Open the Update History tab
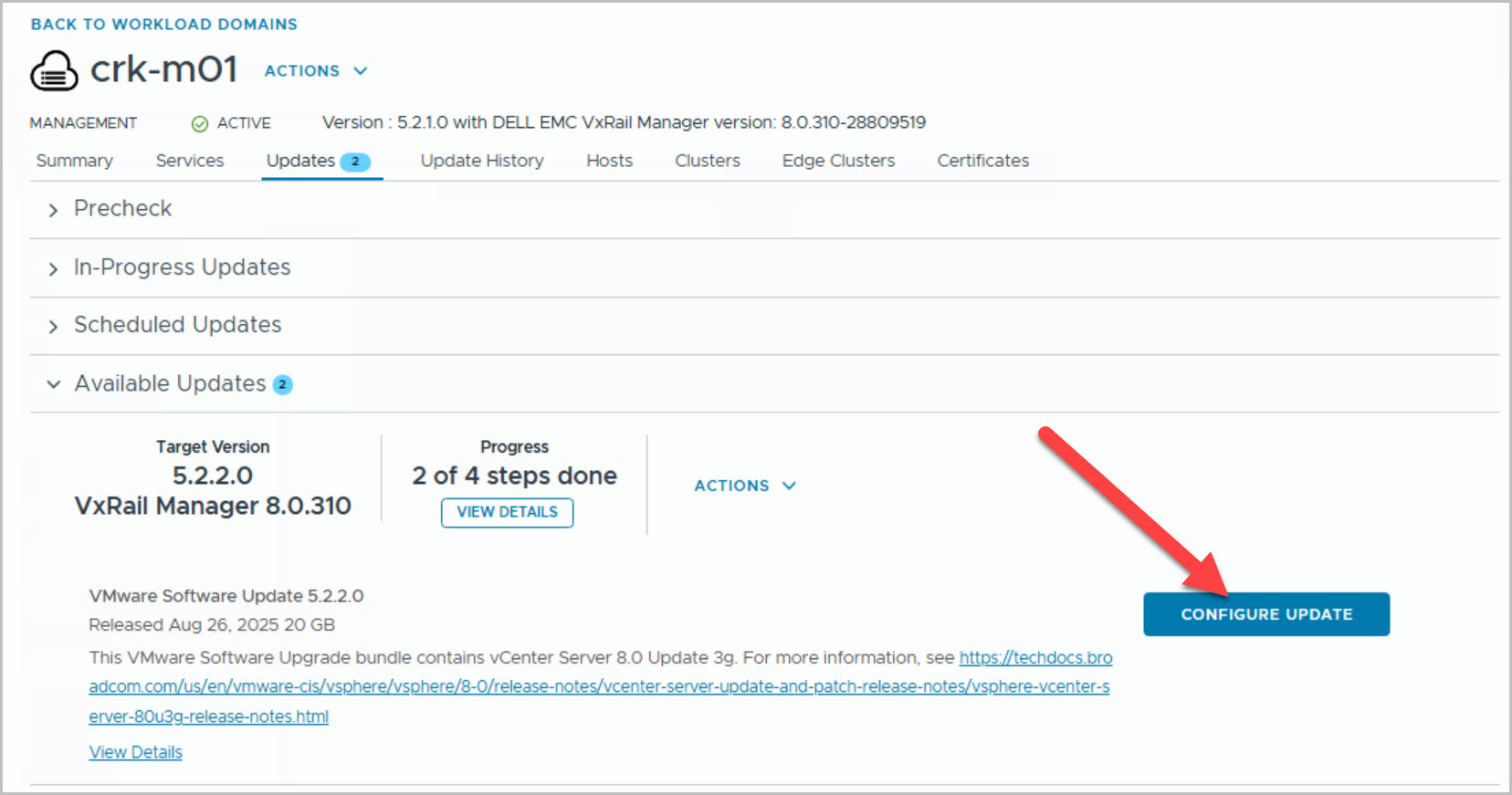1512x795 pixels. (x=482, y=161)
